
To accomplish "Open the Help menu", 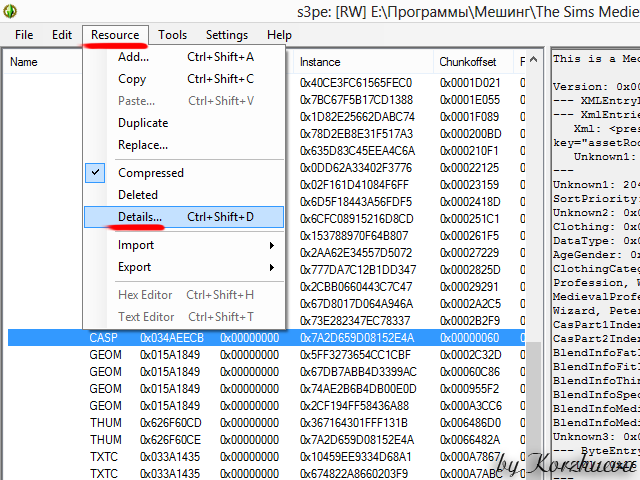I will tap(279, 35).
